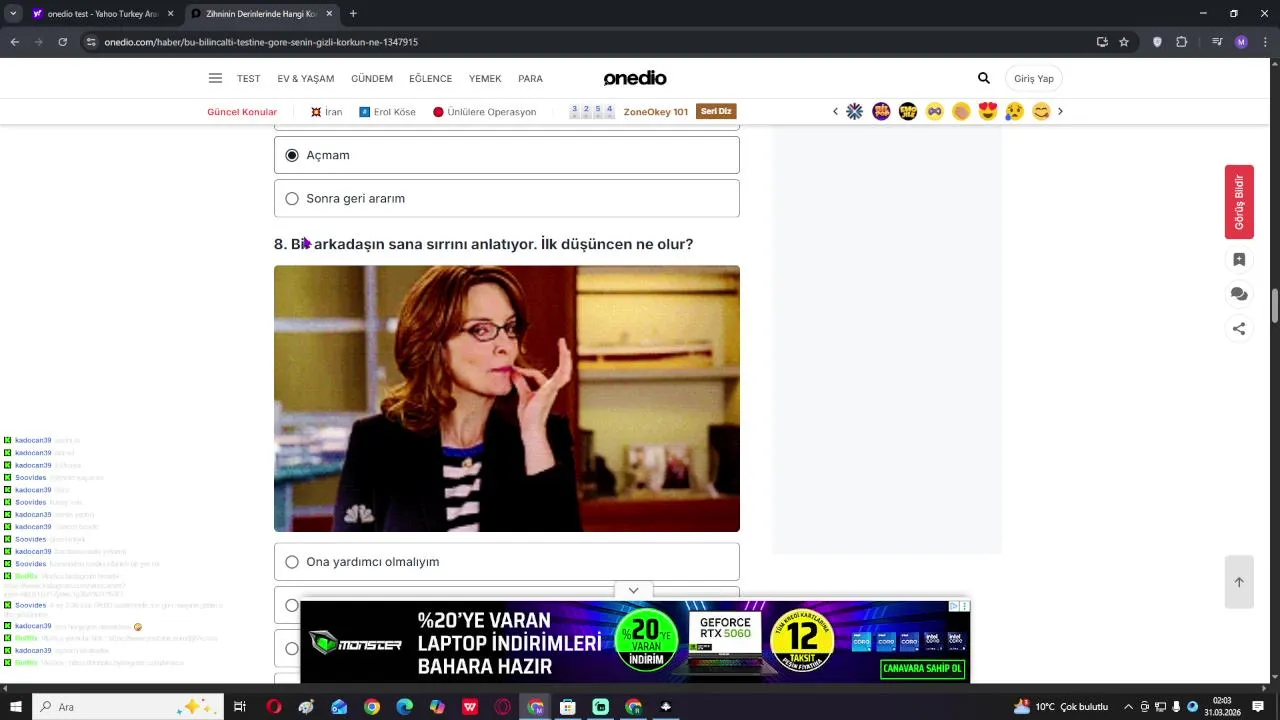Click the scroll-to-top arrow button
This screenshot has width=1280, height=720.
coord(1239,582)
